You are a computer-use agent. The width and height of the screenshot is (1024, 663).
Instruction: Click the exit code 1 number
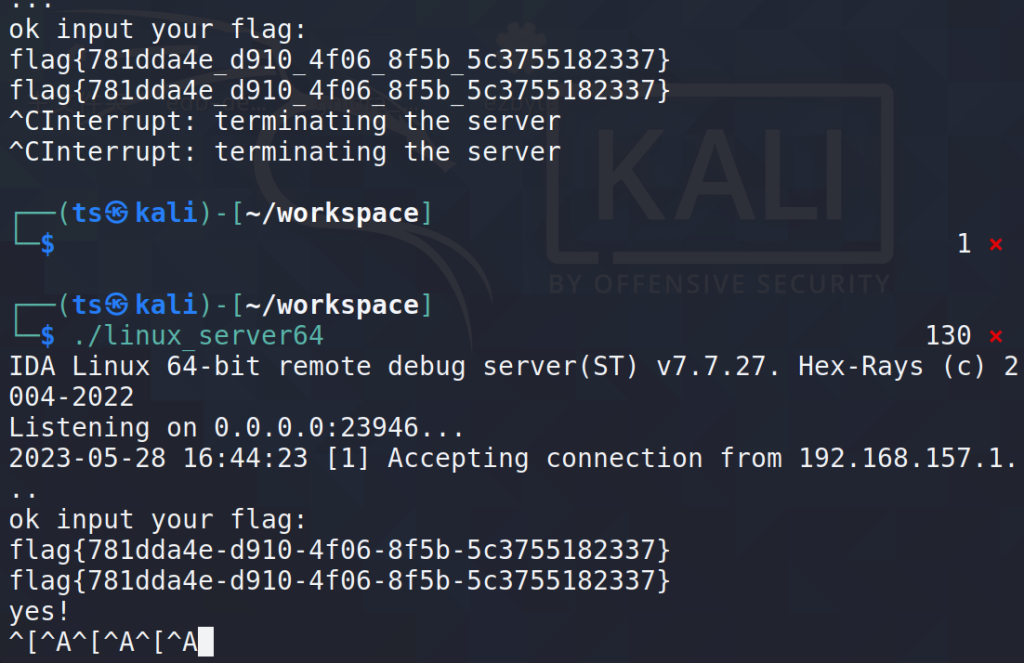pos(964,244)
